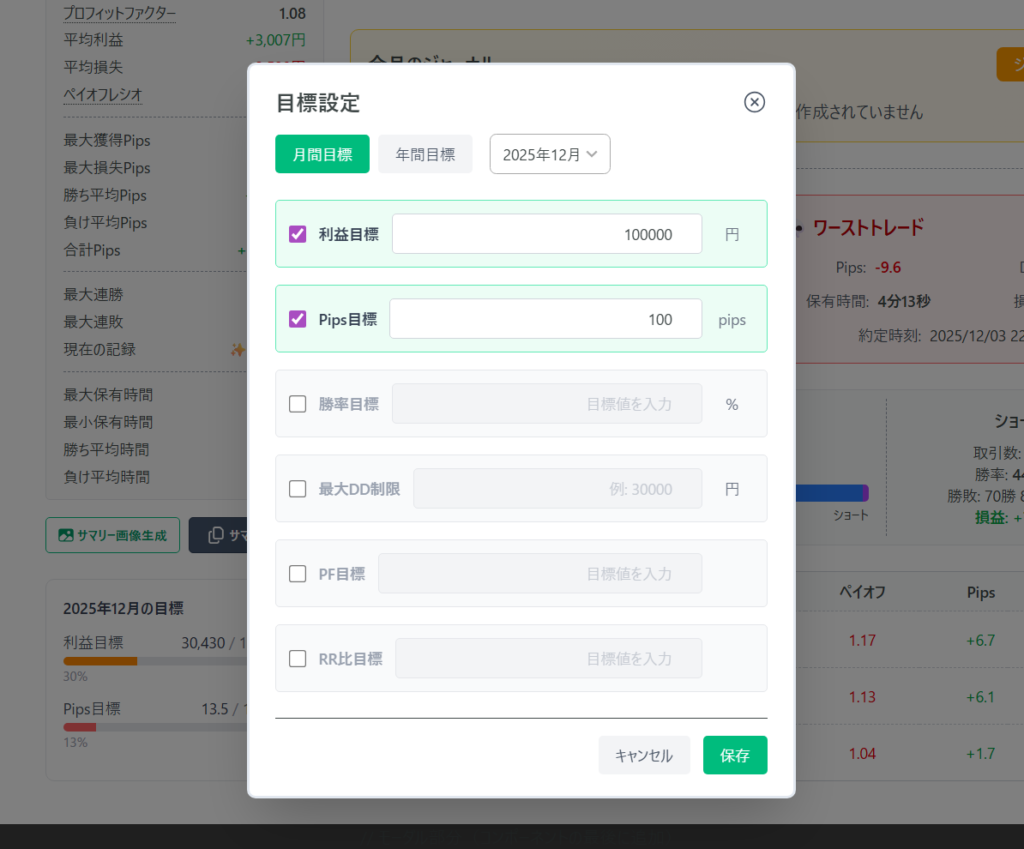Viewport: 1024px width, 849px height.
Task: Tick the RR比目標 checkbox
Action: 297,659
